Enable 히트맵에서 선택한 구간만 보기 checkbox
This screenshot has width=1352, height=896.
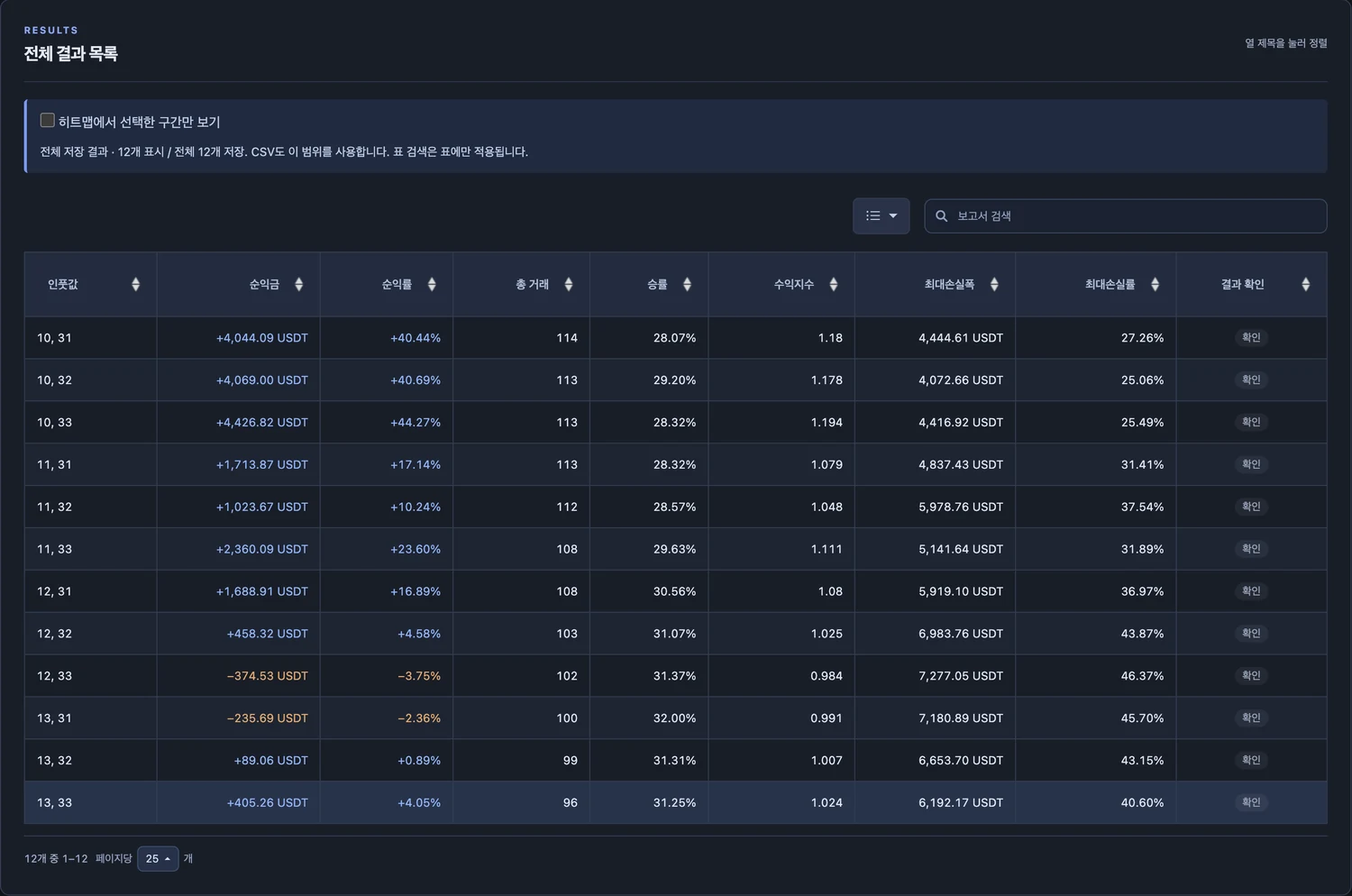(48, 120)
